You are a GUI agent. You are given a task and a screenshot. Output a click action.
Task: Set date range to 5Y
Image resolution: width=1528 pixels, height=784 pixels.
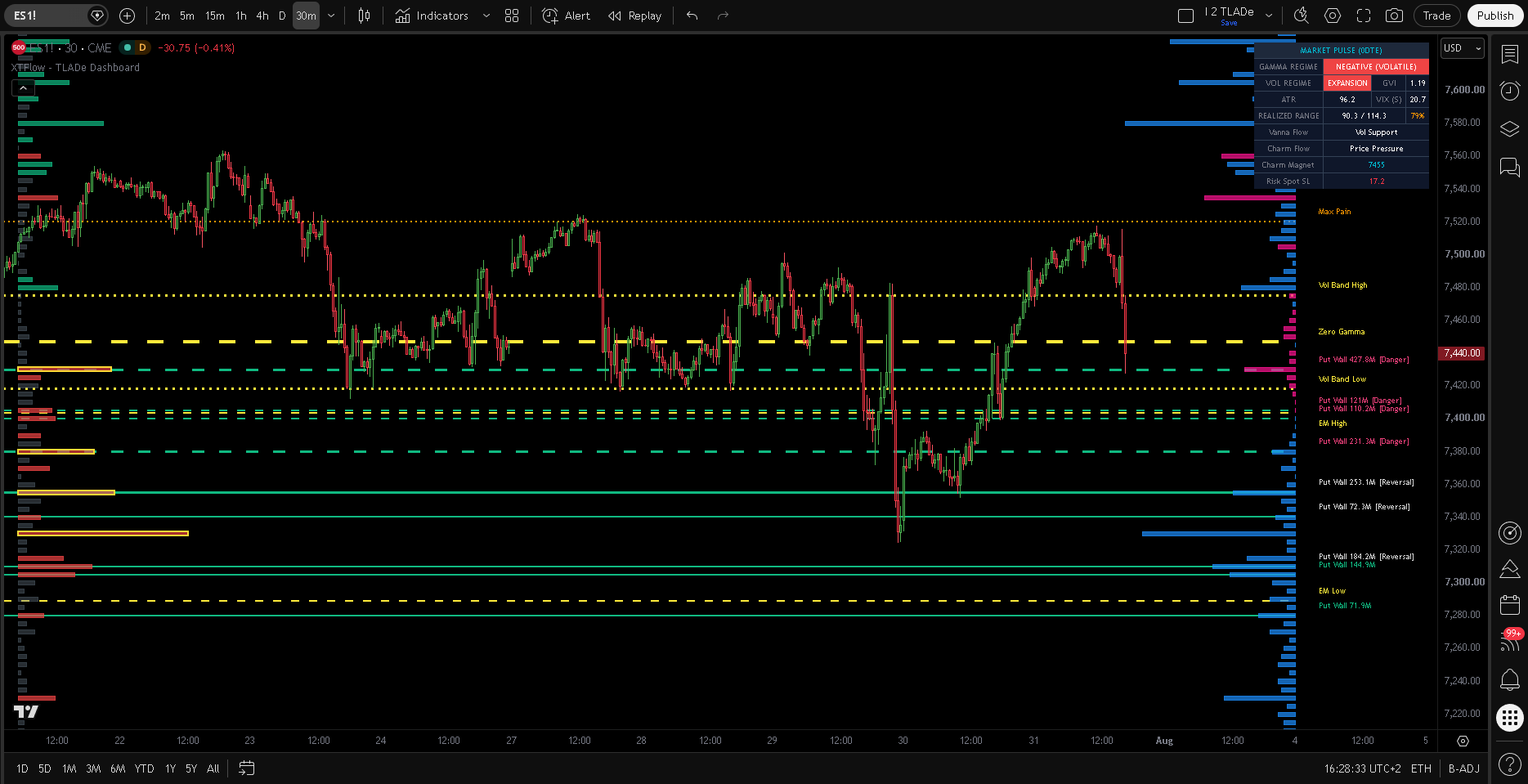[191, 768]
